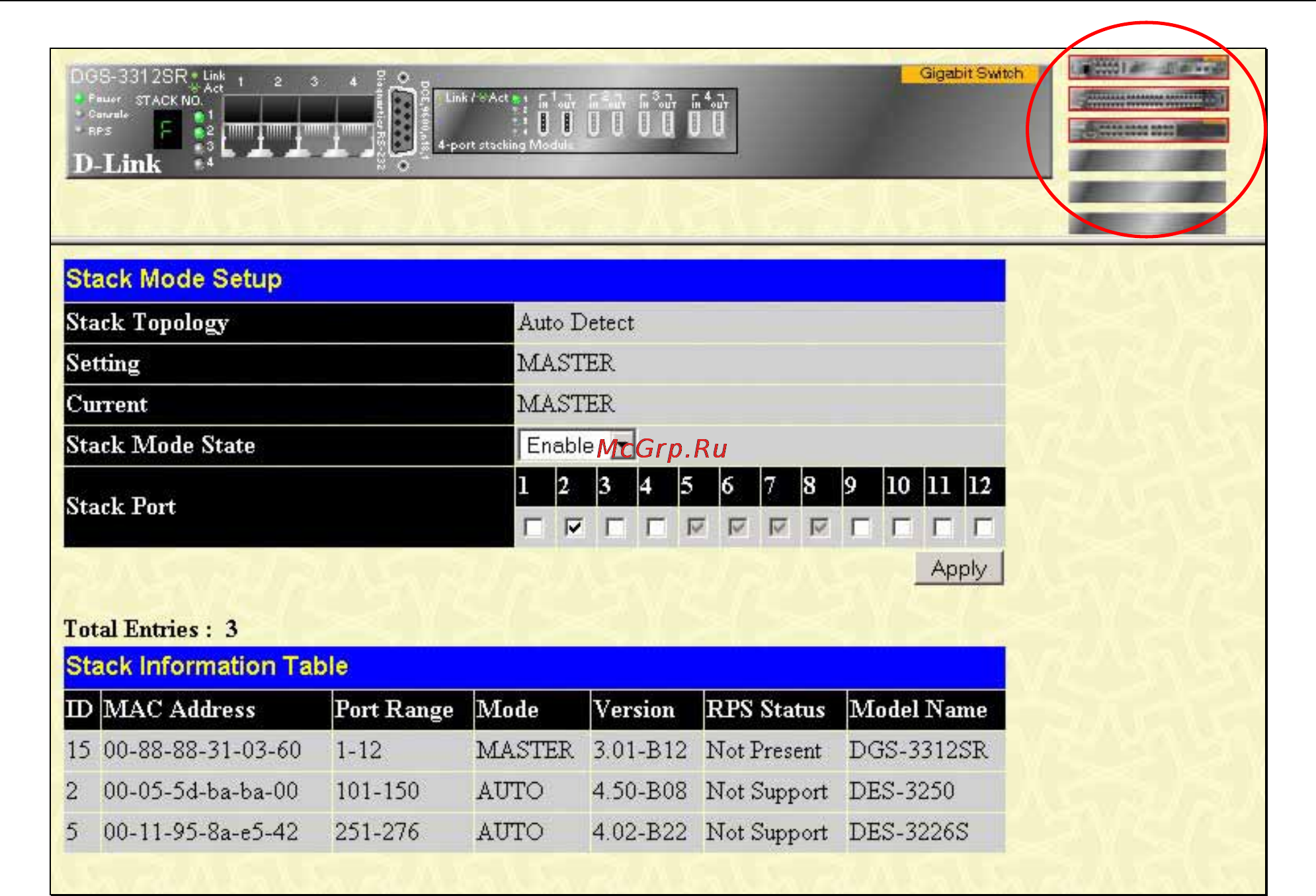
Task: Click the 4-port stacking module panel
Action: [x=585, y=121]
